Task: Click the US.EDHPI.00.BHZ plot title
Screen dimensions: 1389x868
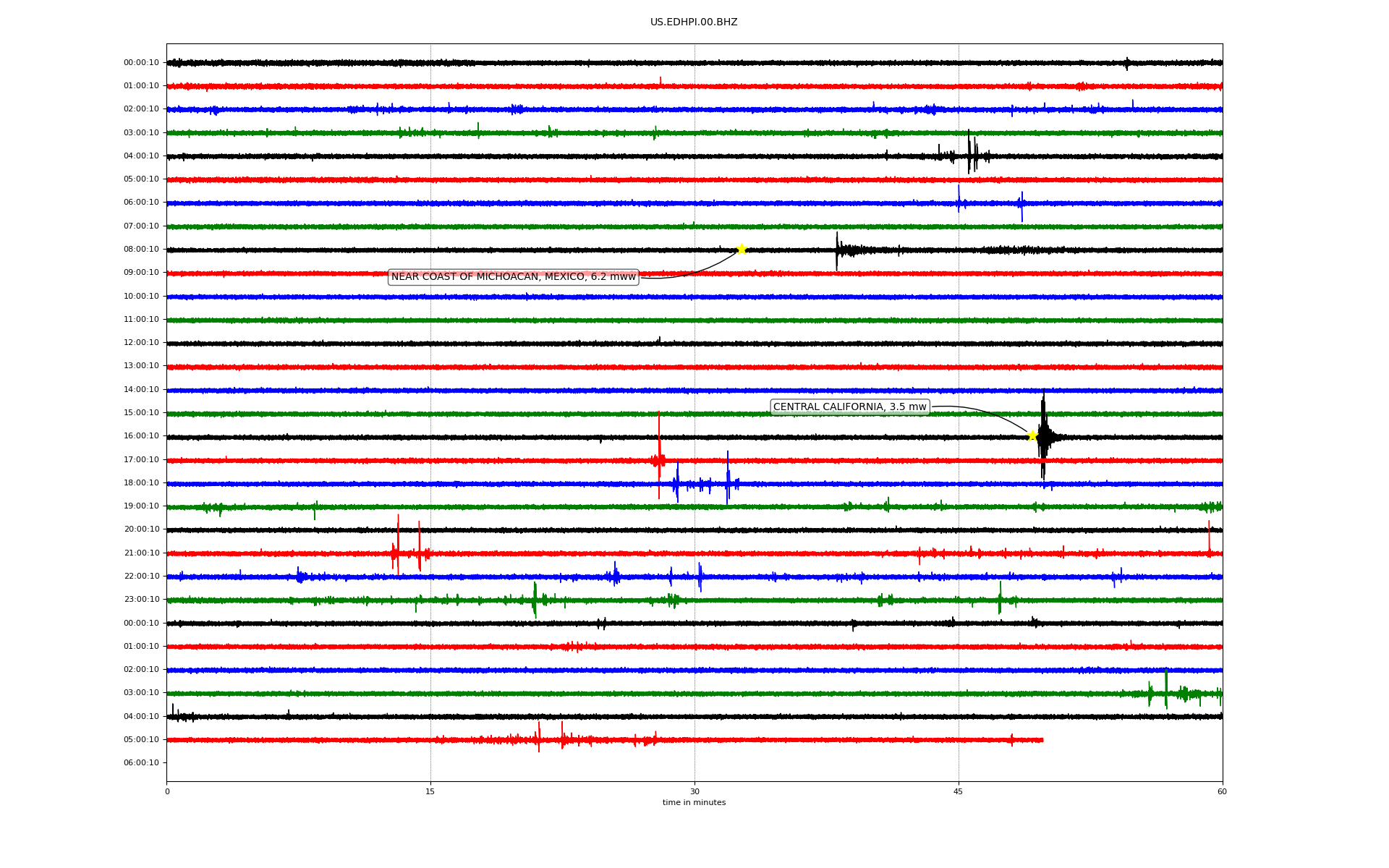Action: [x=693, y=22]
